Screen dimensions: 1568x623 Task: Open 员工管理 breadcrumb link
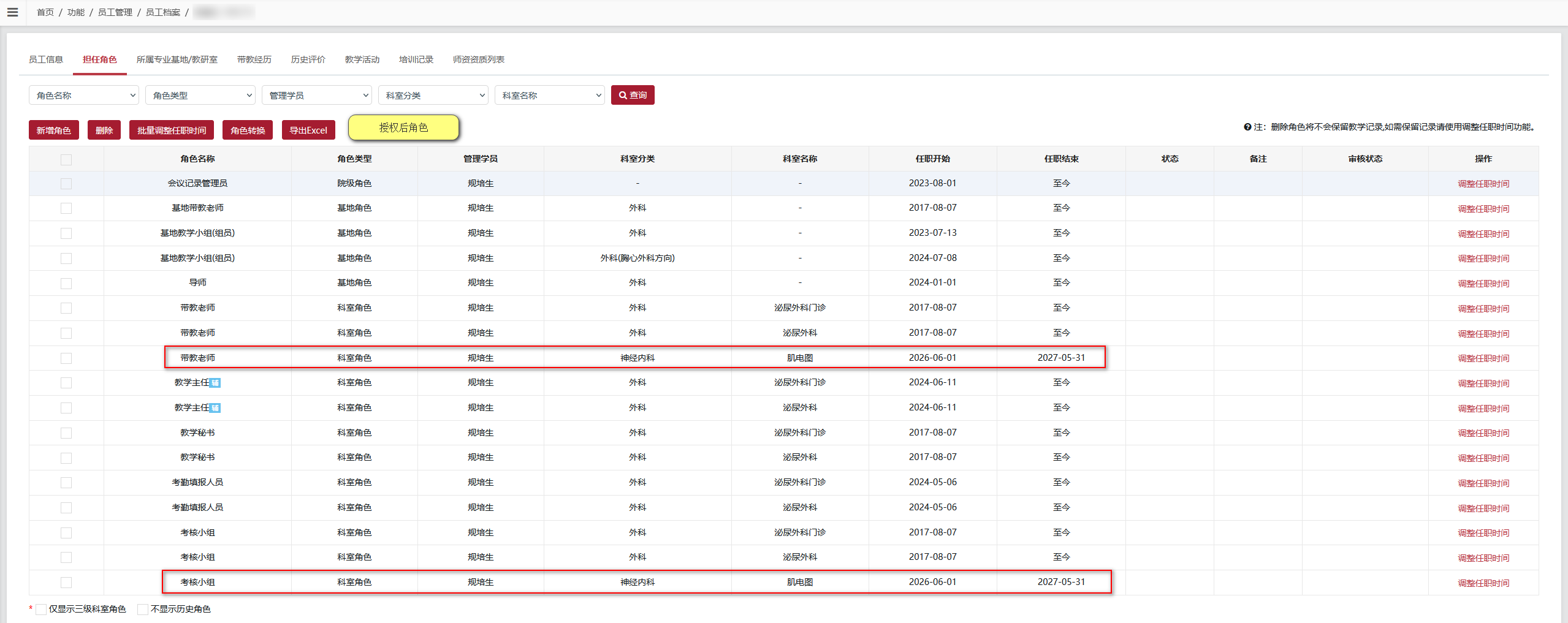pyautogui.click(x=115, y=12)
